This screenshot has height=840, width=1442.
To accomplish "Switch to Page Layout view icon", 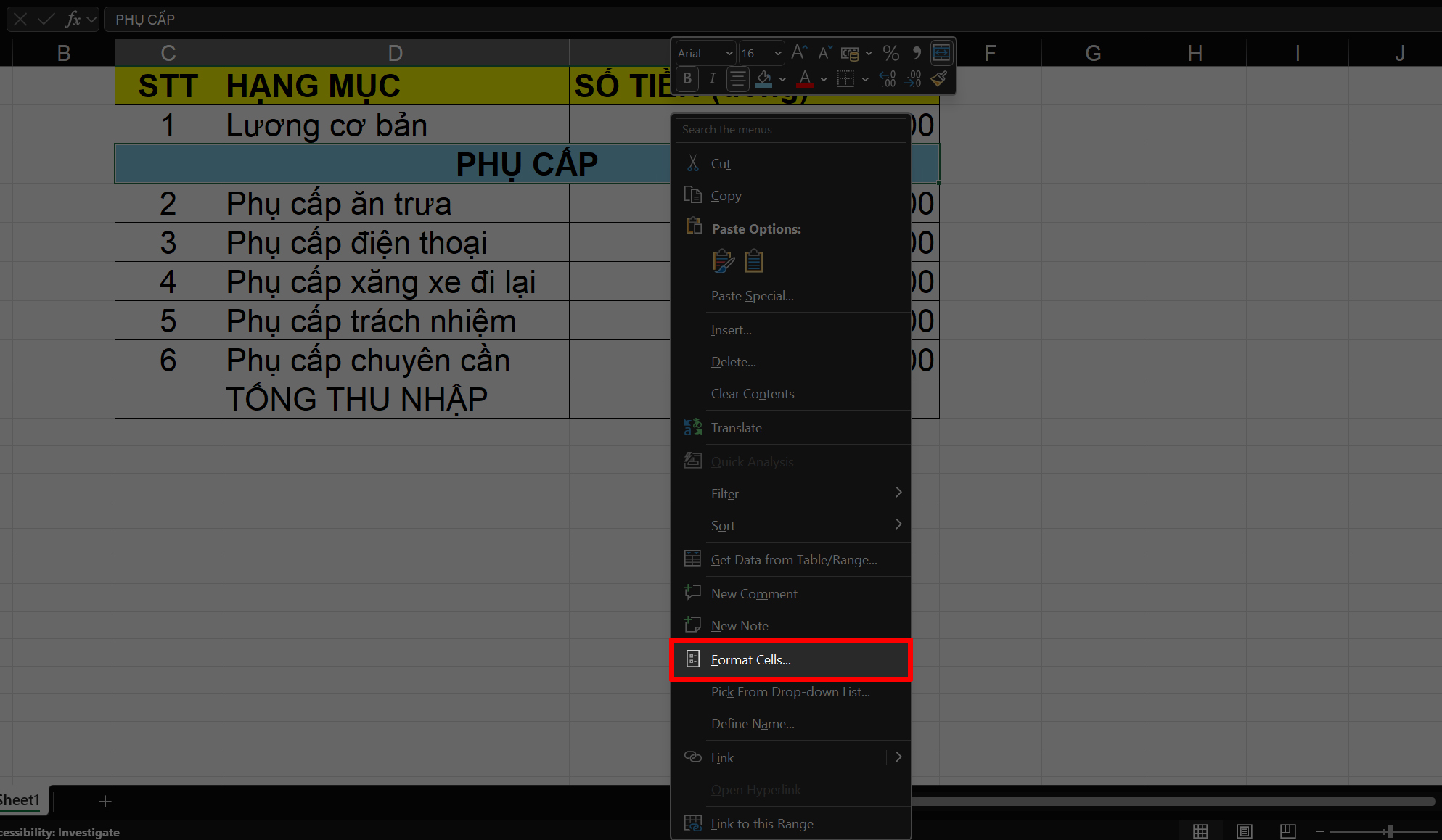I will coord(1244,831).
